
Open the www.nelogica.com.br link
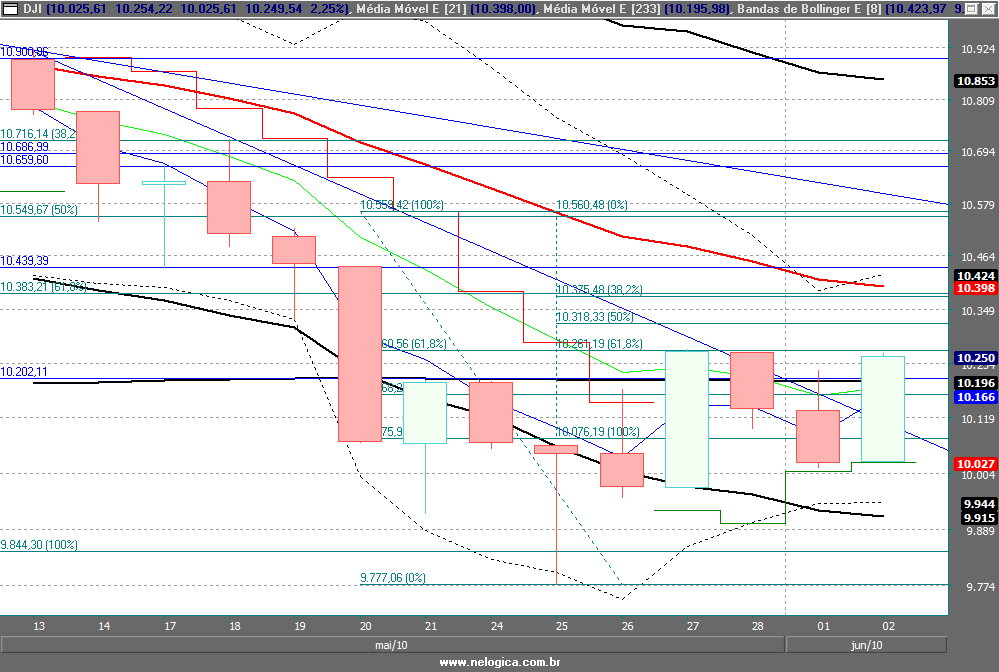pyautogui.click(x=500, y=662)
